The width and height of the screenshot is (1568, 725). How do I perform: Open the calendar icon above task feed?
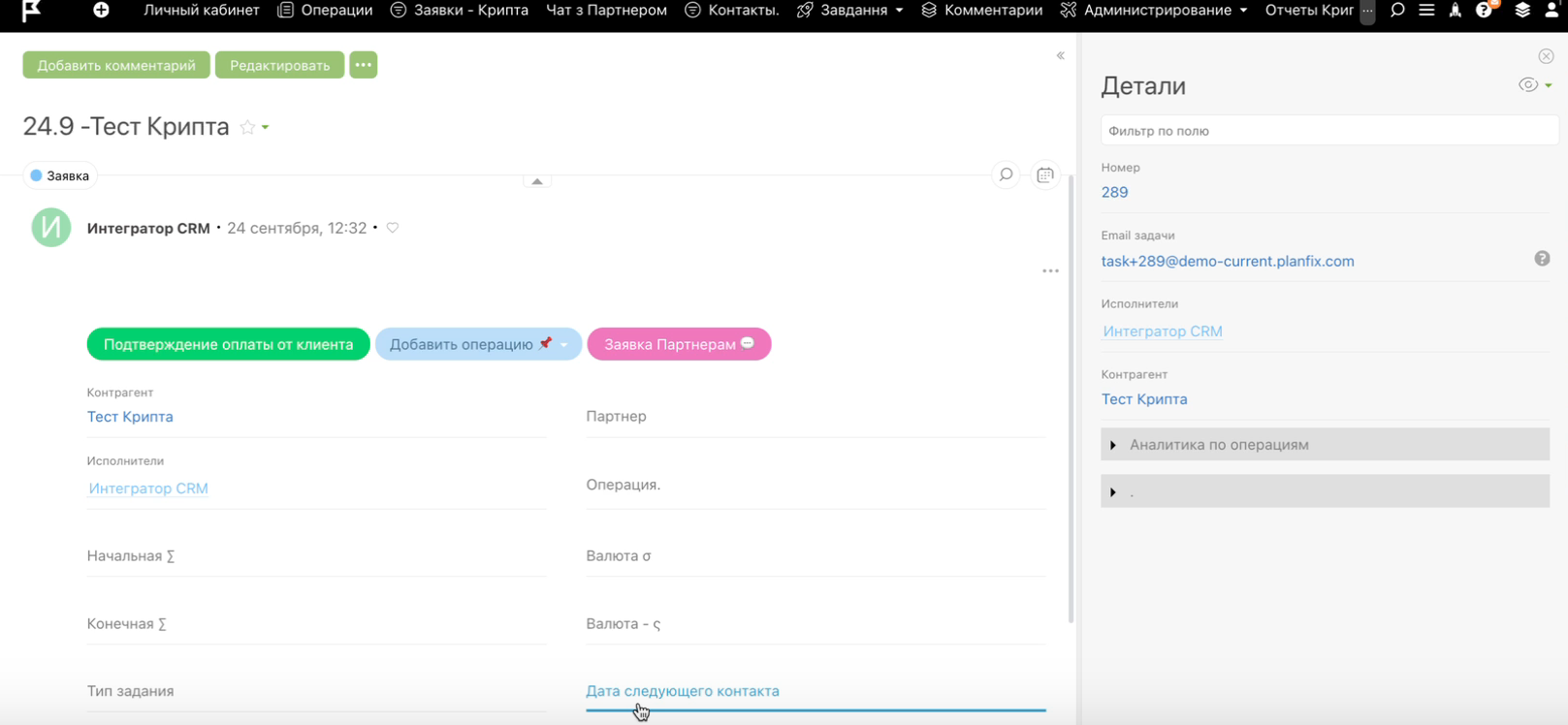[1044, 175]
